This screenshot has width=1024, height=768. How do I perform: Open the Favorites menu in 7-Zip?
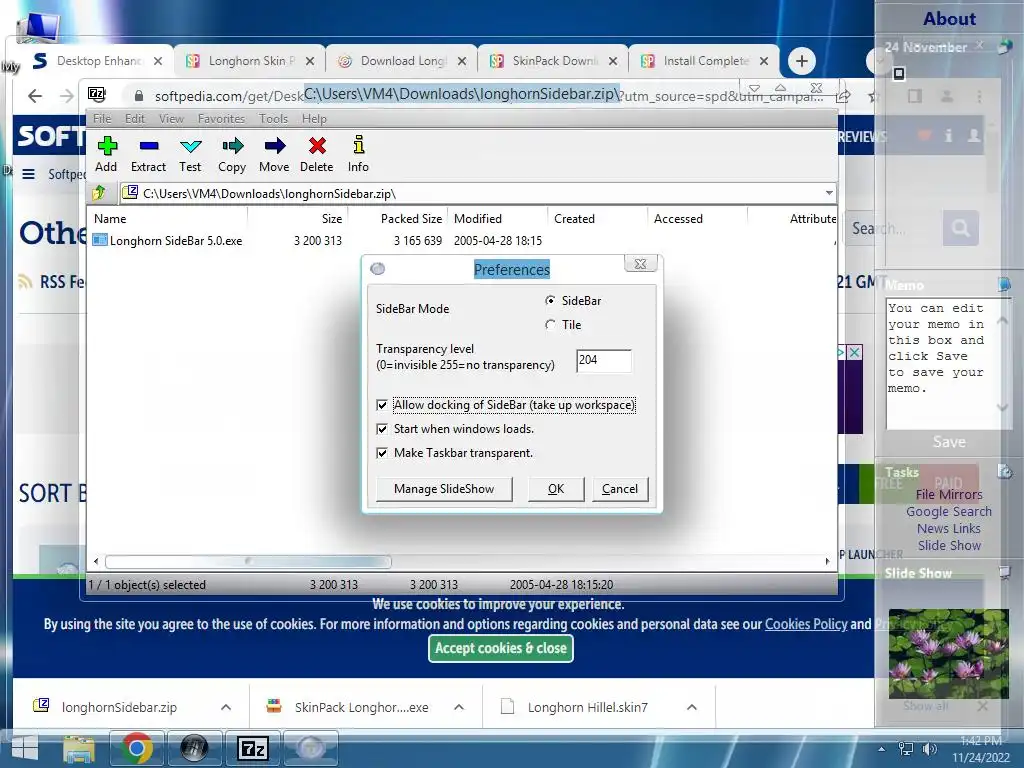pyautogui.click(x=221, y=119)
